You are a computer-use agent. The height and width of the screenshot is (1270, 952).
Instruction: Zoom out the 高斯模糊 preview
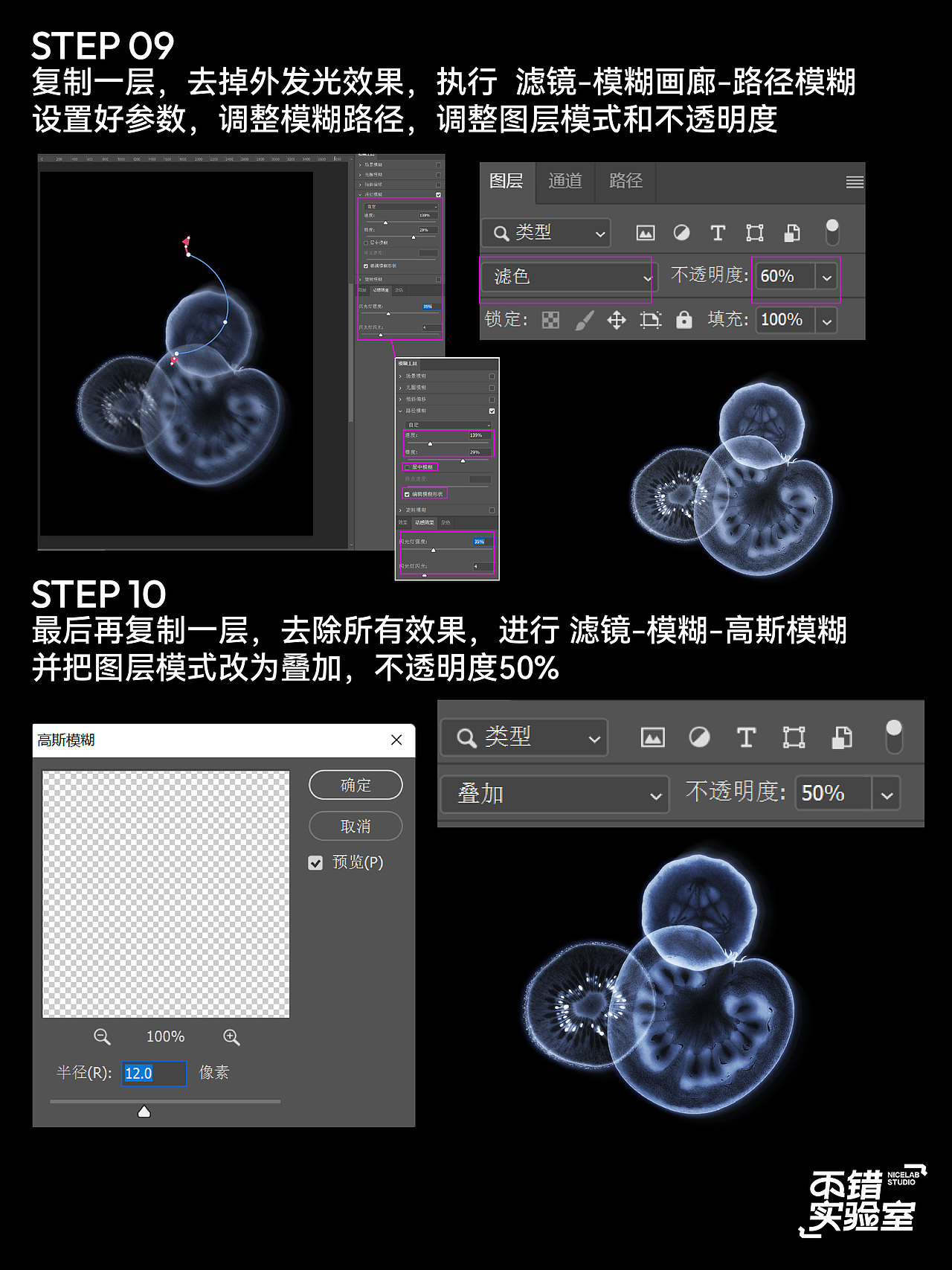102,1036
